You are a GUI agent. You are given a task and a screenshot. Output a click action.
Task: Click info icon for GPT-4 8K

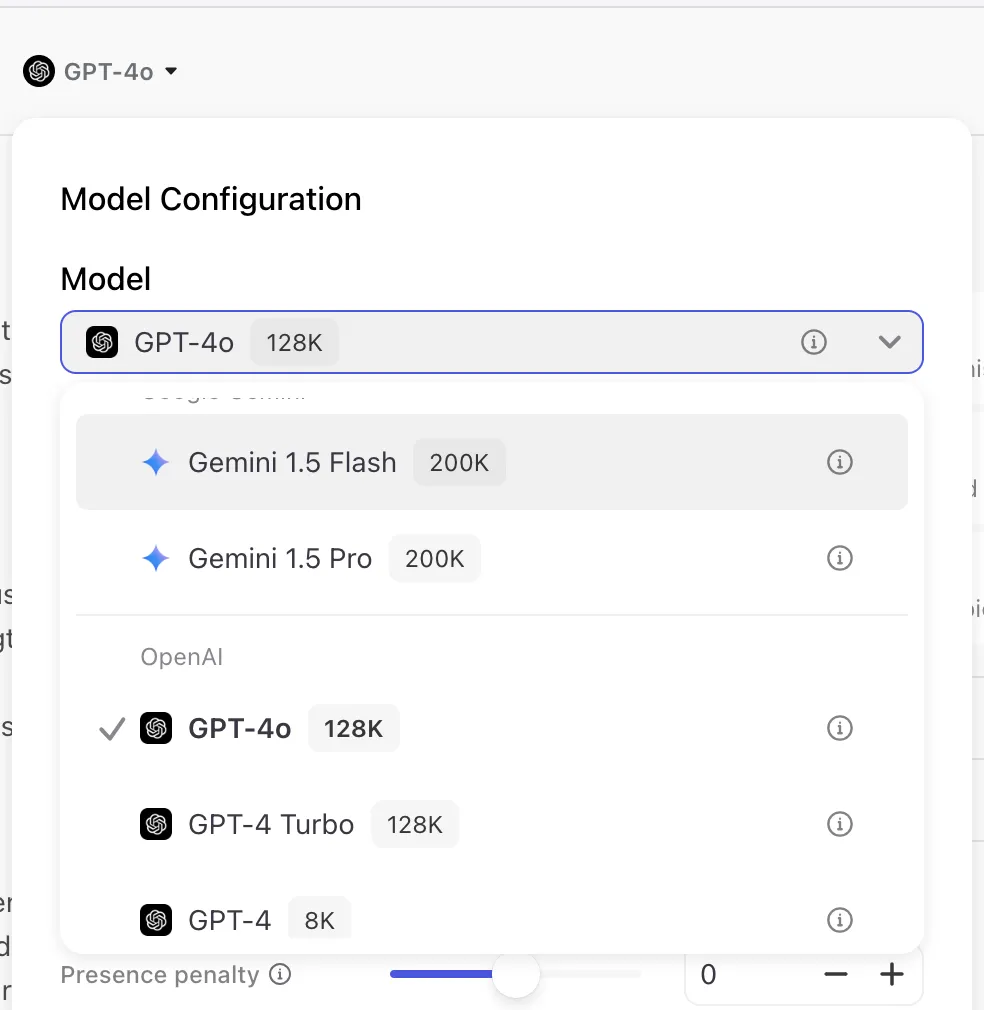coord(840,920)
